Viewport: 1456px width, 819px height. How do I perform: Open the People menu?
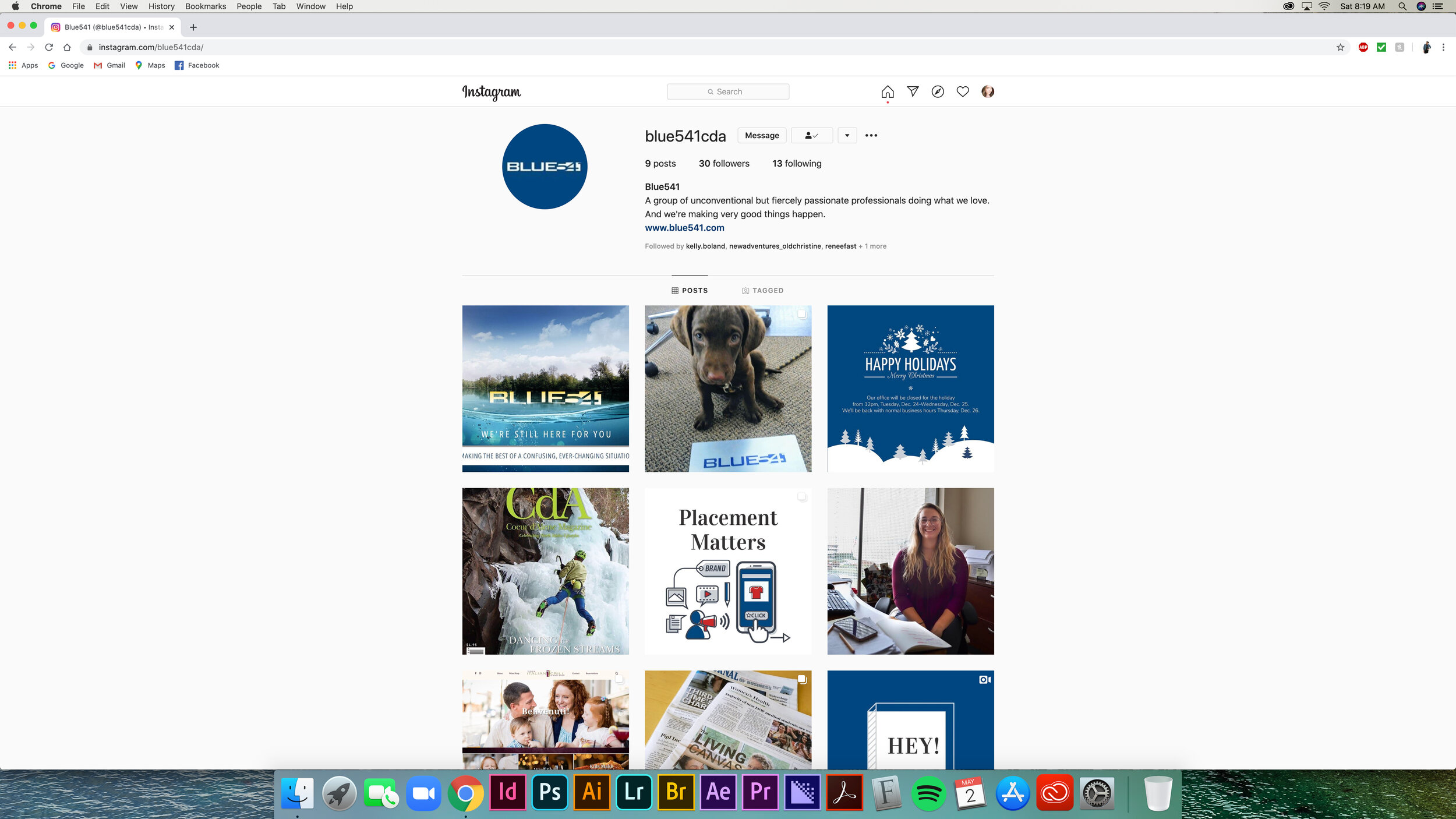coord(249,6)
